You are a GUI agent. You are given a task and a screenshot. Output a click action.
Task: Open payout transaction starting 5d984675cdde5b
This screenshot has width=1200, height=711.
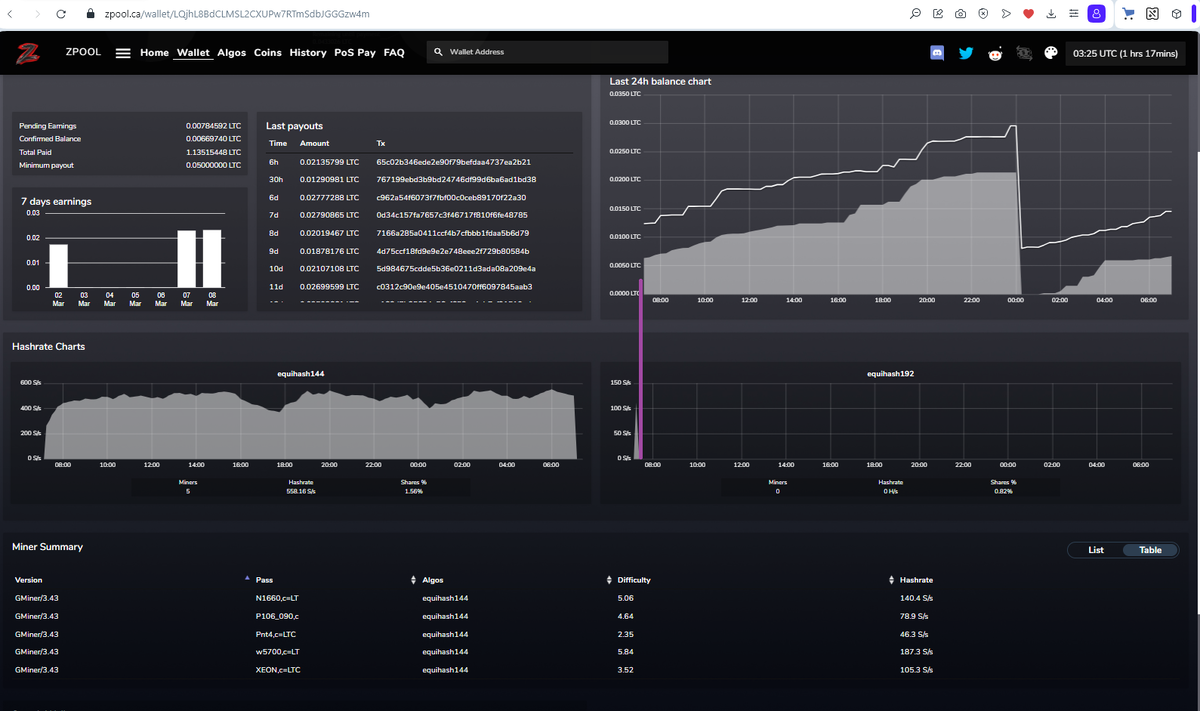click(x=456, y=269)
